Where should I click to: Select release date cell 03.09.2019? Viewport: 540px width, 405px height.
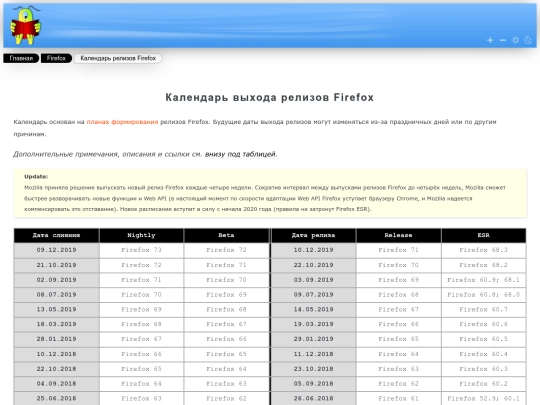pyautogui.click(x=313, y=280)
